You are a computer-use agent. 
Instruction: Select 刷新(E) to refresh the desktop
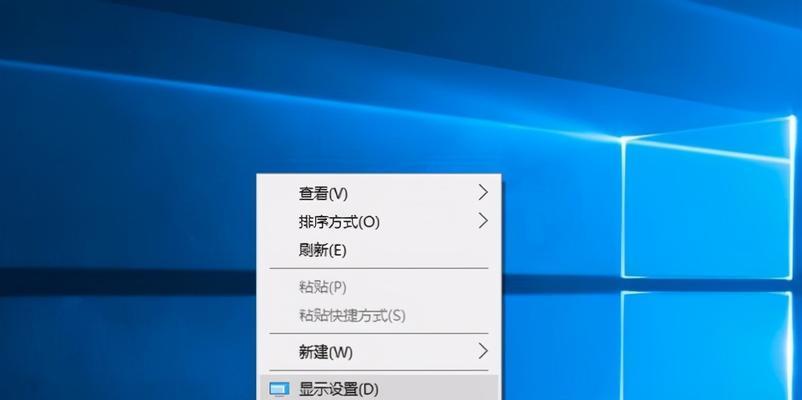pyautogui.click(x=378, y=251)
